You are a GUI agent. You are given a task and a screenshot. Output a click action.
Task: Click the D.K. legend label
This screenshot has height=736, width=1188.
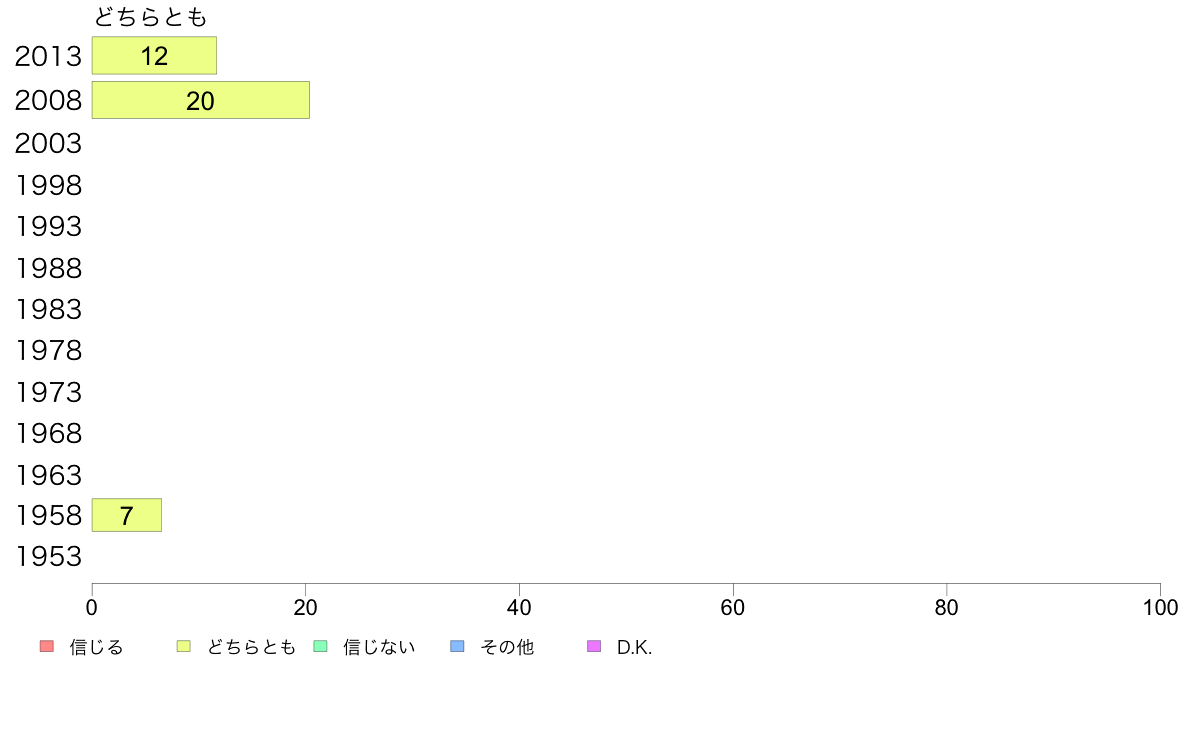[634, 647]
